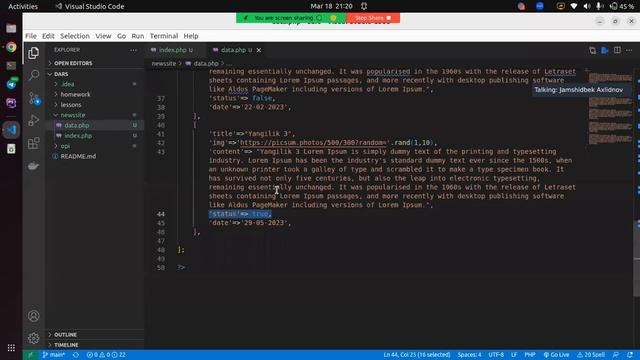640x360 pixels.
Task: Expand the OPEN EDITORS section
Action: pos(73,63)
